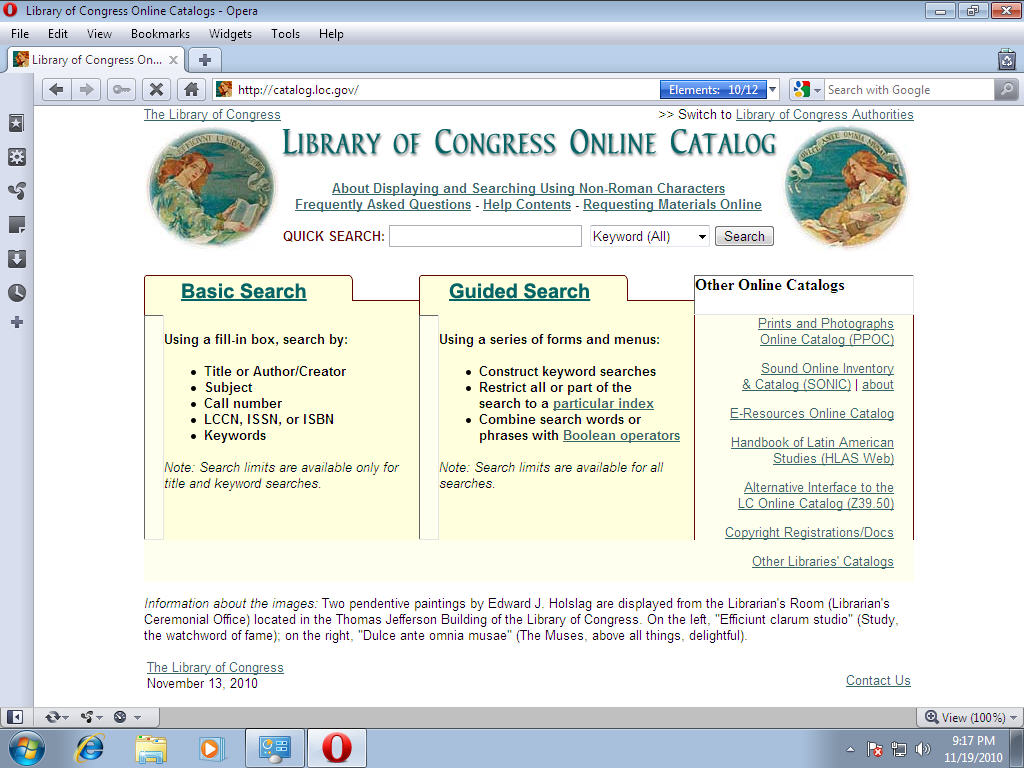Expand Opera Link status dropdown arrow
This screenshot has height=768, width=1024.
pos(65,718)
